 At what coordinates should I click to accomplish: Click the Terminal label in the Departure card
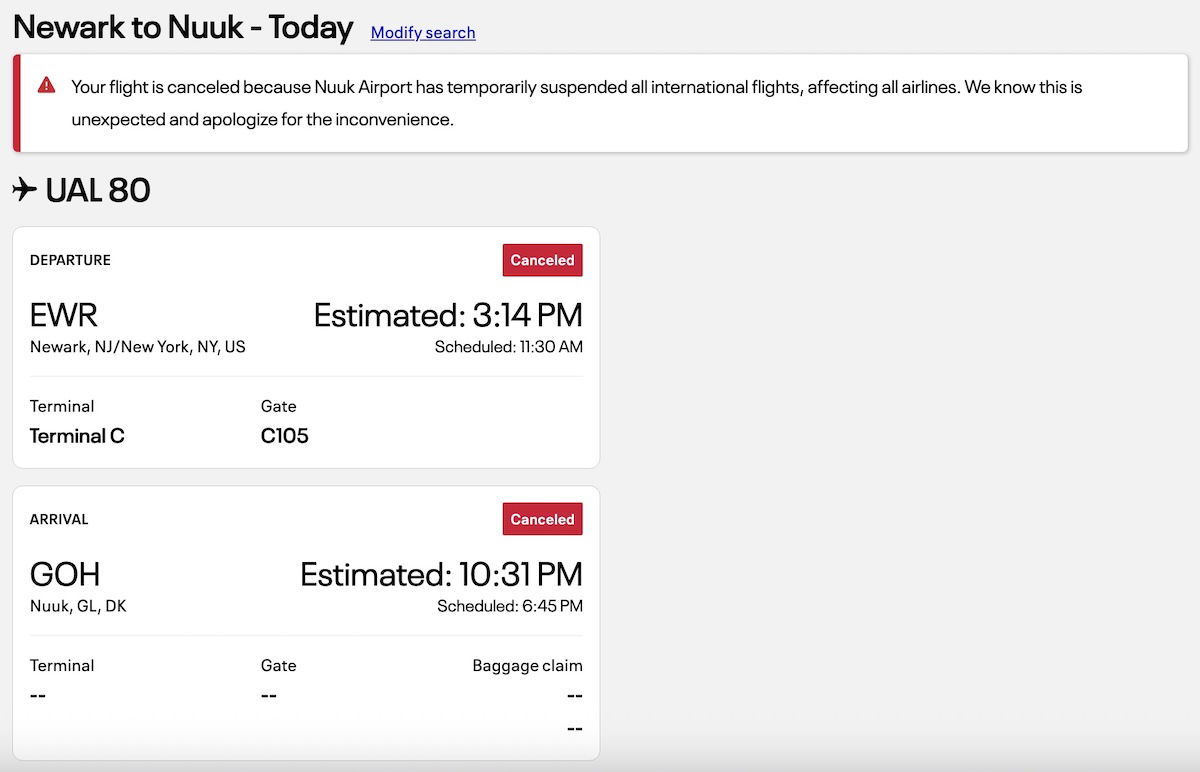(62, 406)
